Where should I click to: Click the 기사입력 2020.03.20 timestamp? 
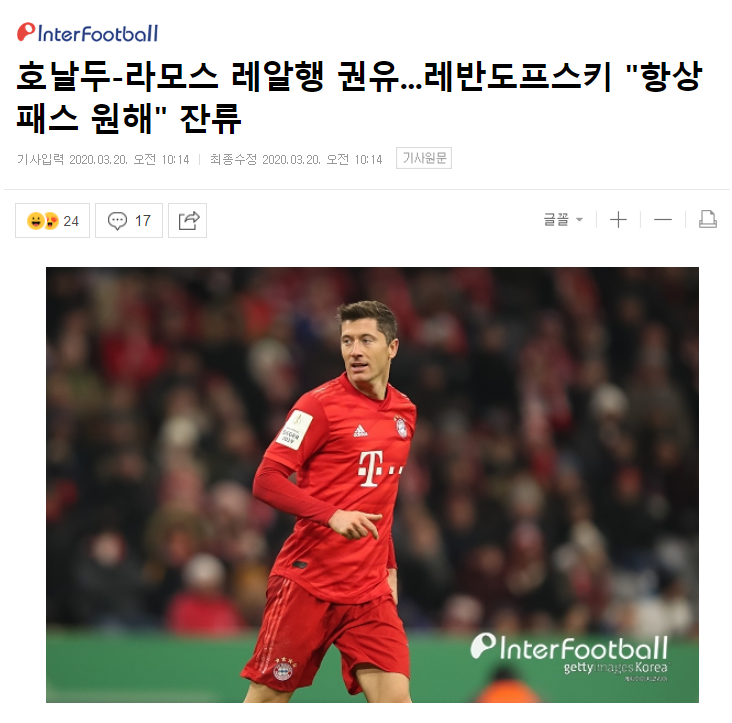pyautogui.click(x=103, y=160)
